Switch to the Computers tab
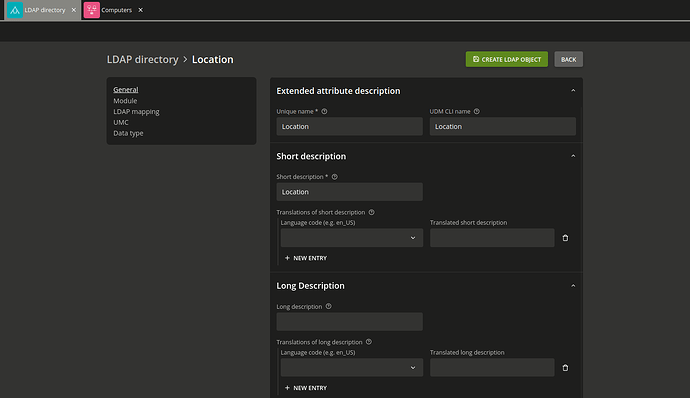 pyautogui.click(x=114, y=10)
